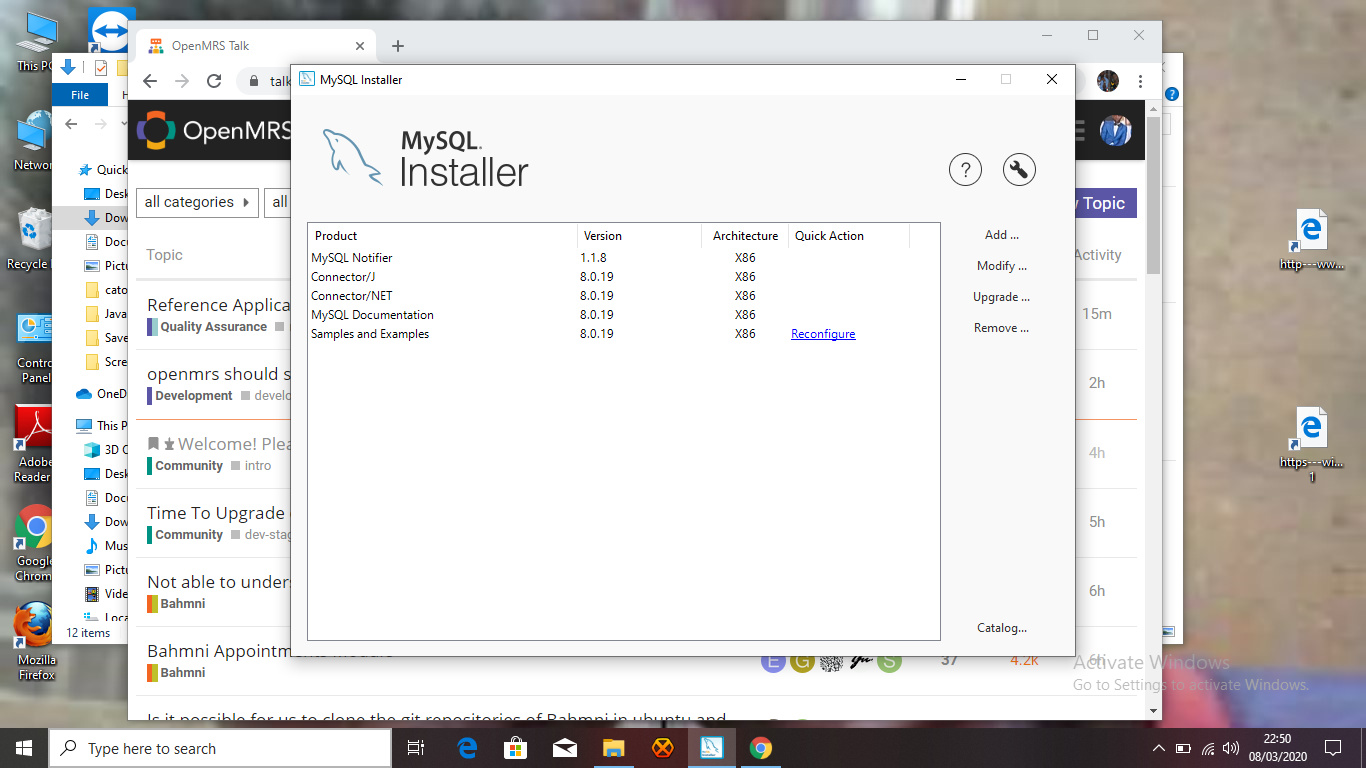Select the Connector/J product row
Image resolution: width=1366 pixels, height=768 pixels.
tap(623, 277)
